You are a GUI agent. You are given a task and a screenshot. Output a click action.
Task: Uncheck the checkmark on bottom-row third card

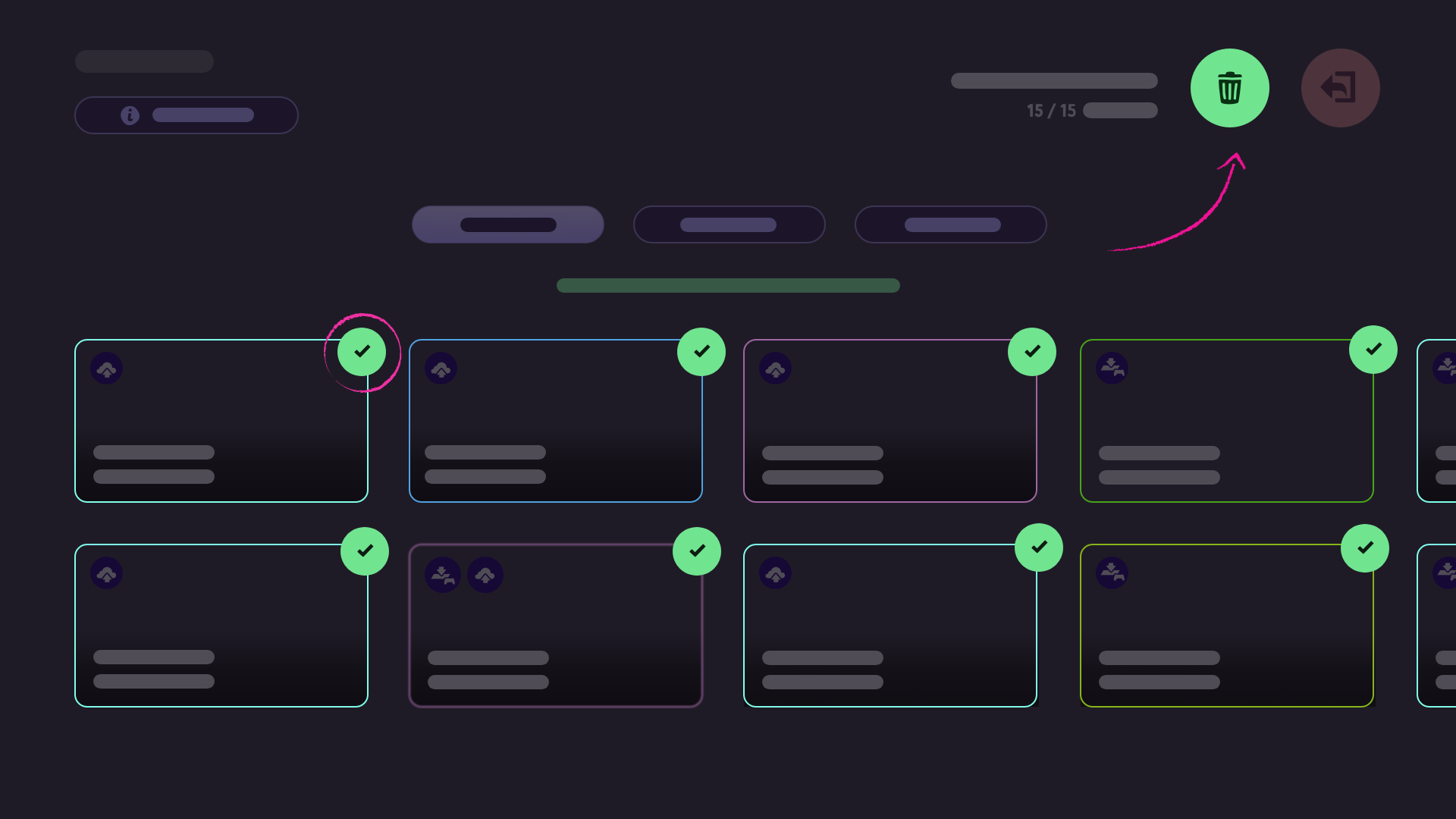coord(1039,548)
